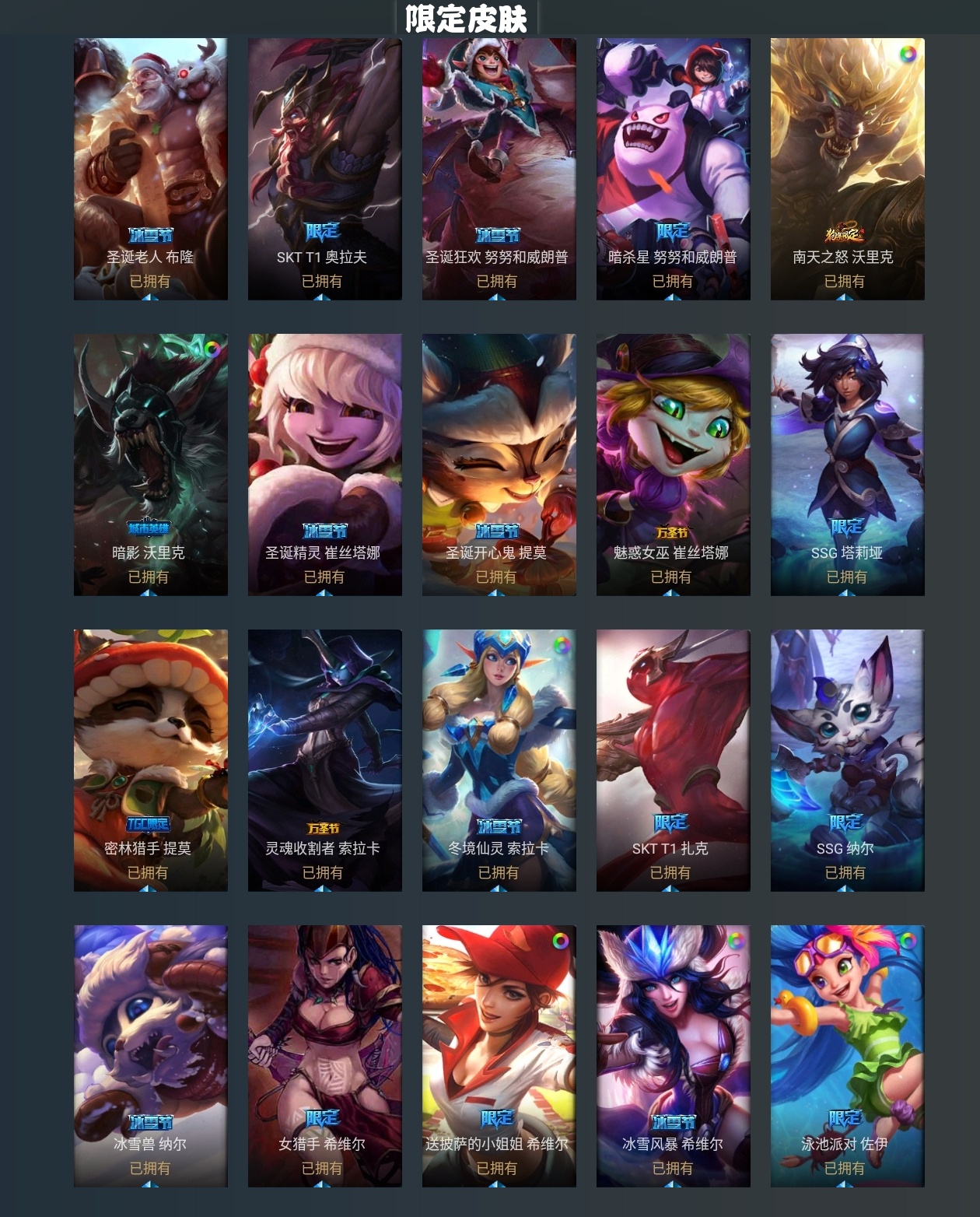Click chroma wheel icon on 送披萨的小姐姐 希维尔 card
980x1217 pixels.
pyautogui.click(x=559, y=942)
